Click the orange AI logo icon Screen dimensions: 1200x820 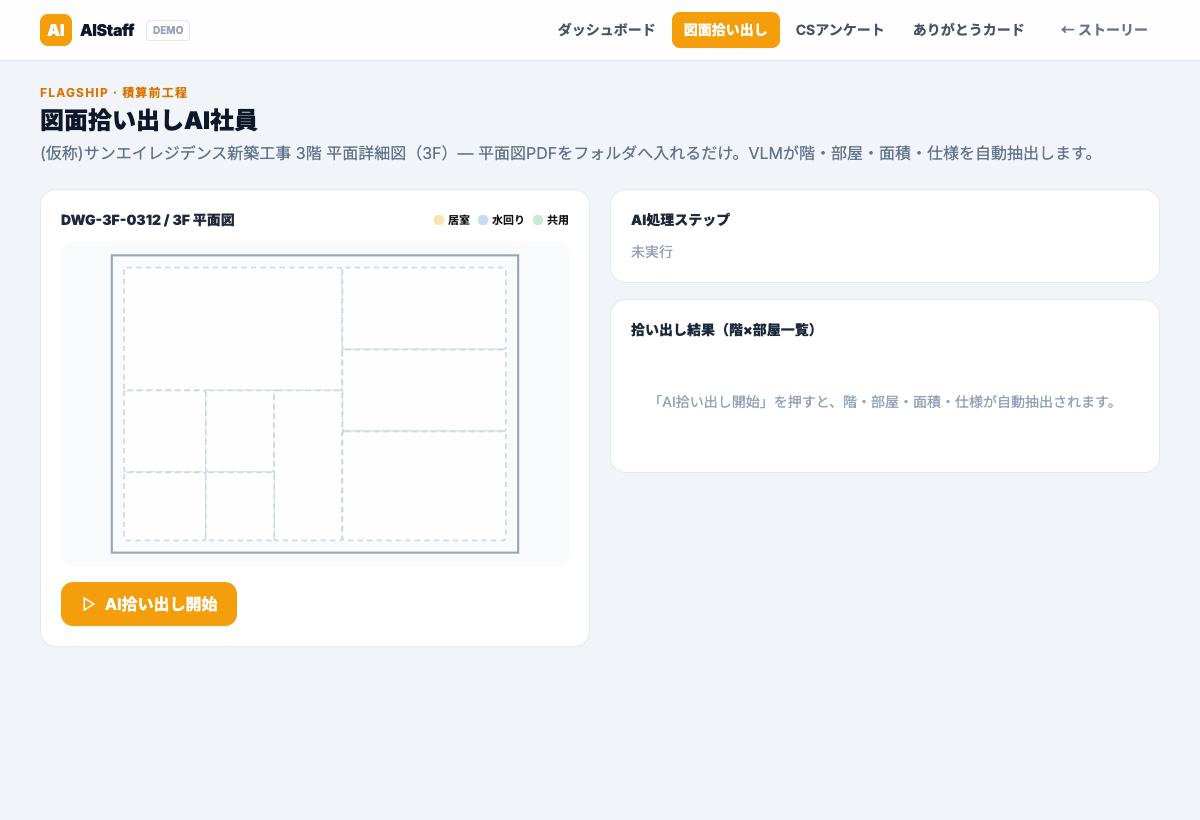coord(56,30)
